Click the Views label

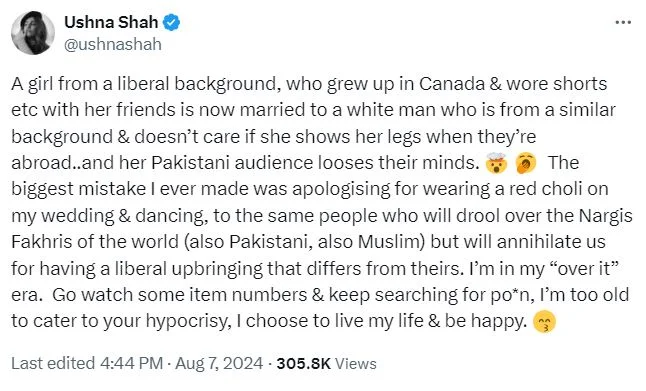pos(356,363)
